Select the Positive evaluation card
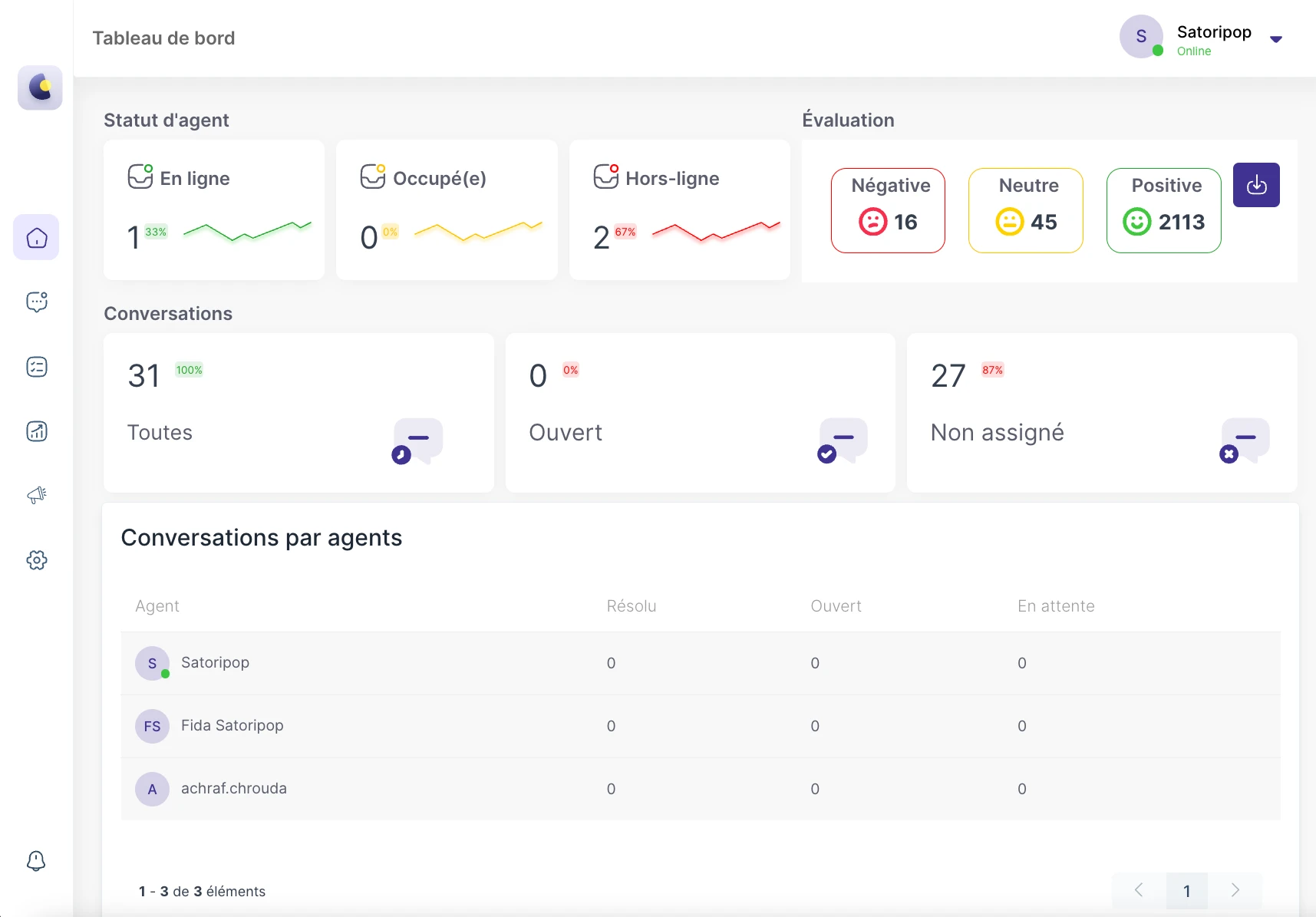Viewport: 1316px width, 917px height. coord(1164,210)
